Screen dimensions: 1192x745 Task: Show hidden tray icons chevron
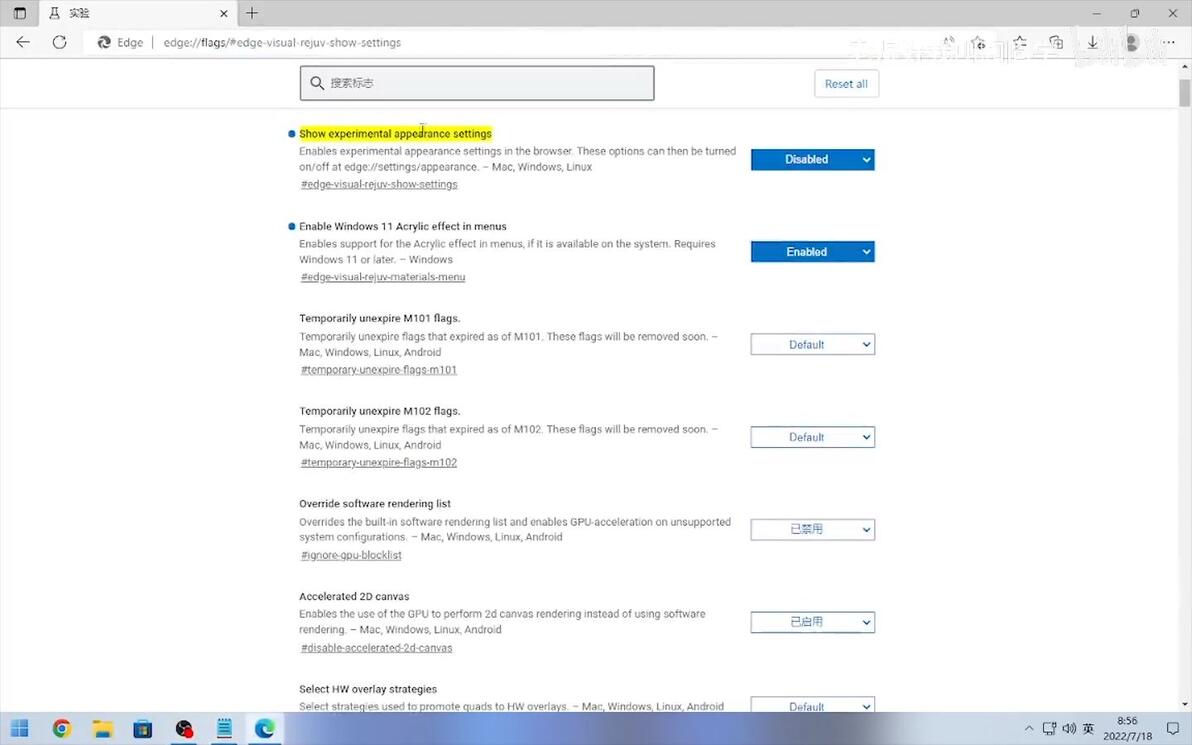pos(1029,728)
